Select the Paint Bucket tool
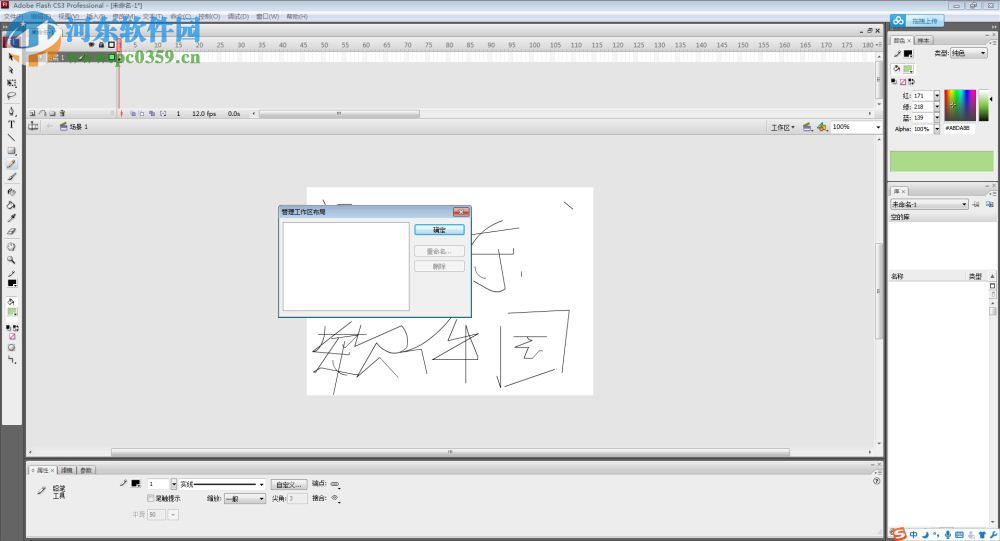 [11, 205]
